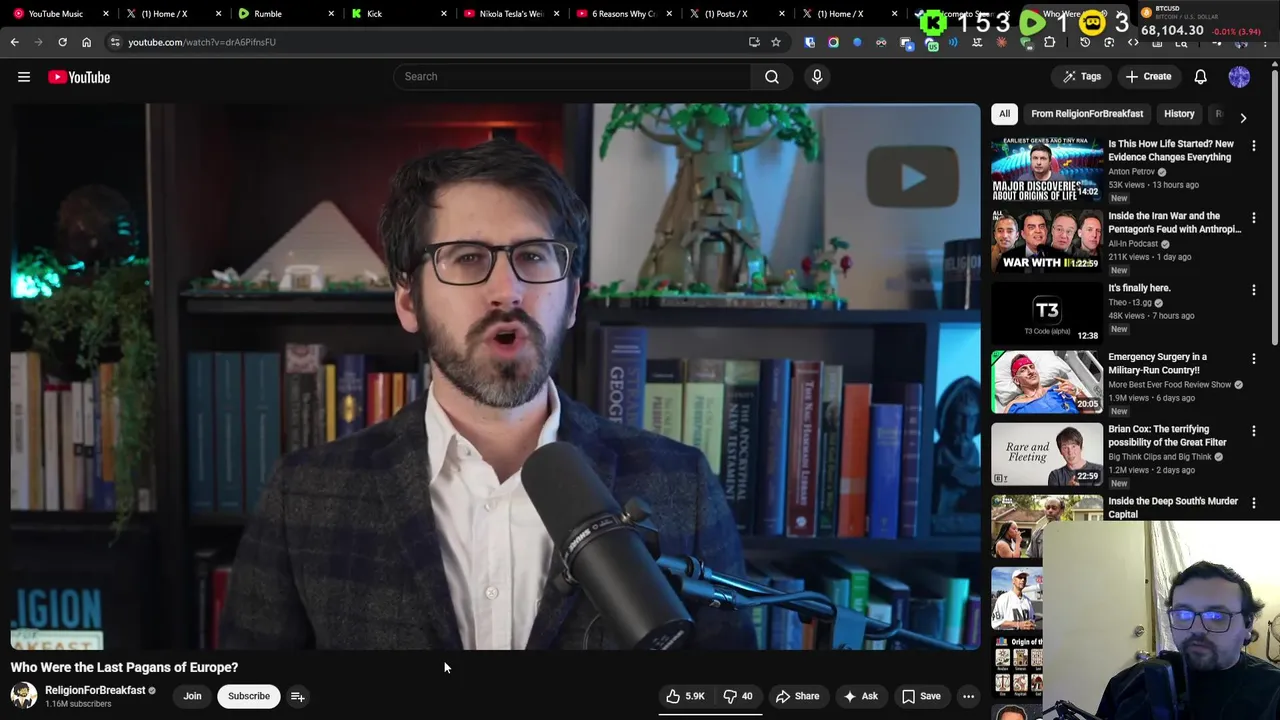Click the add-to-queue icon beside Subscribe
This screenshot has height=720, width=1280.
point(298,696)
